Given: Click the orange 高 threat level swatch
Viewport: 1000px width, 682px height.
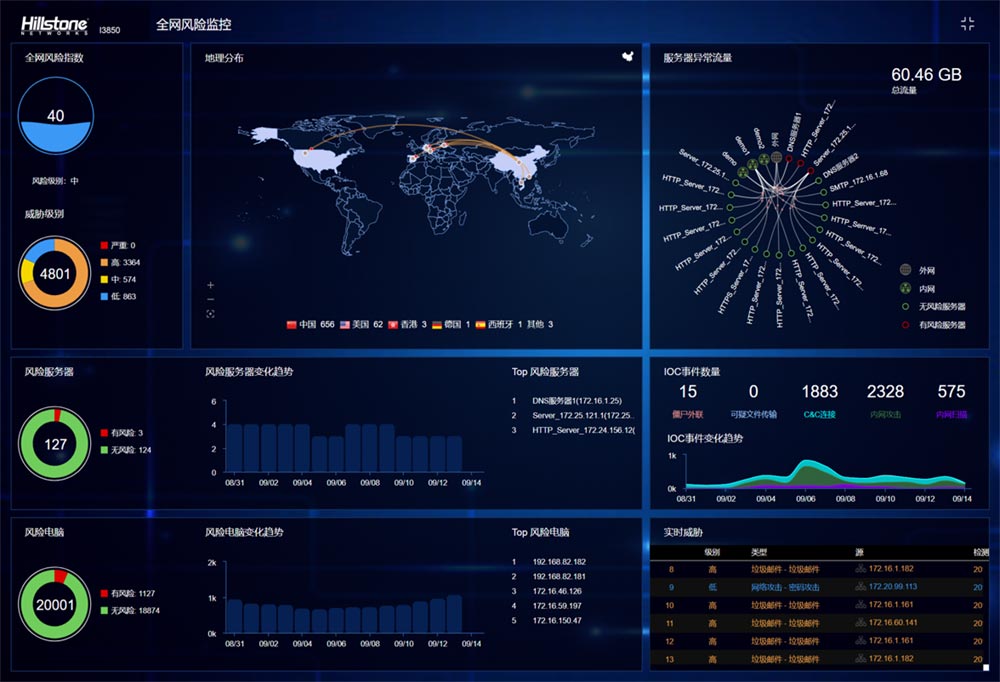Looking at the screenshot, I should 104,262.
